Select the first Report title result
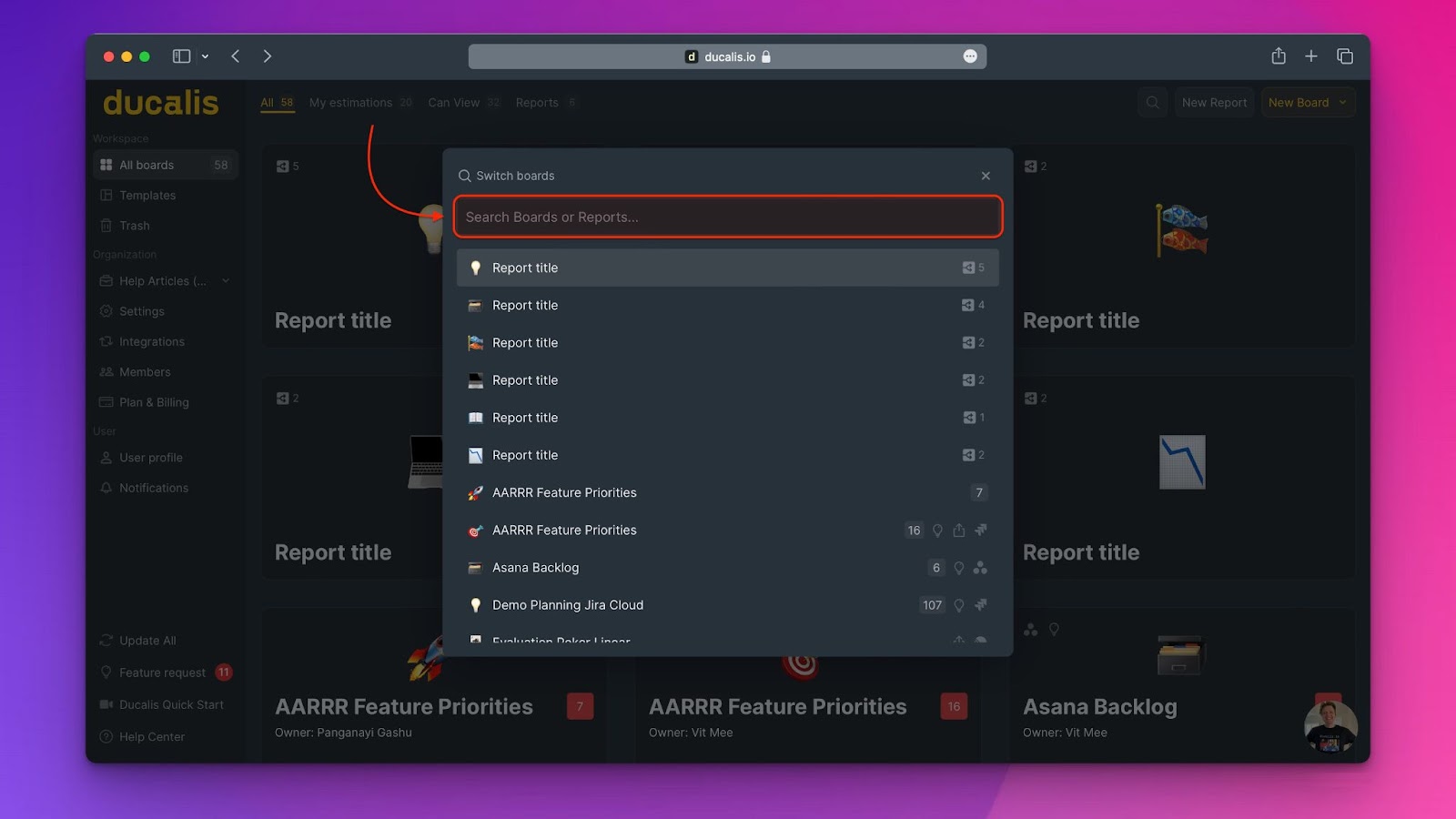The image size is (1456, 819). [x=525, y=268]
